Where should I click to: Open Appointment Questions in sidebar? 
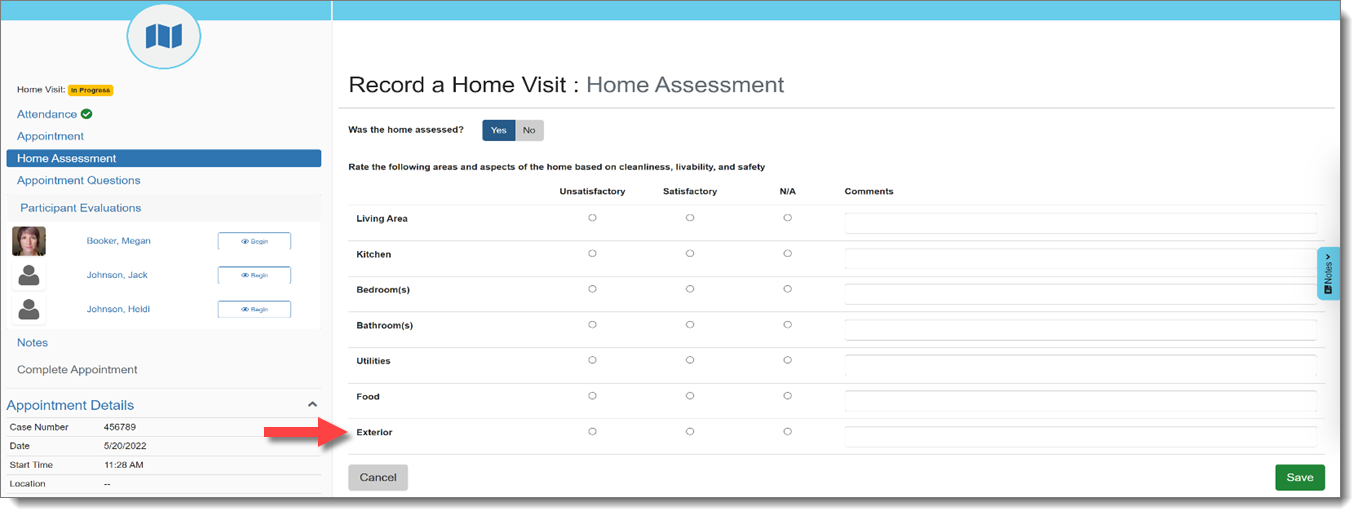click(x=79, y=180)
